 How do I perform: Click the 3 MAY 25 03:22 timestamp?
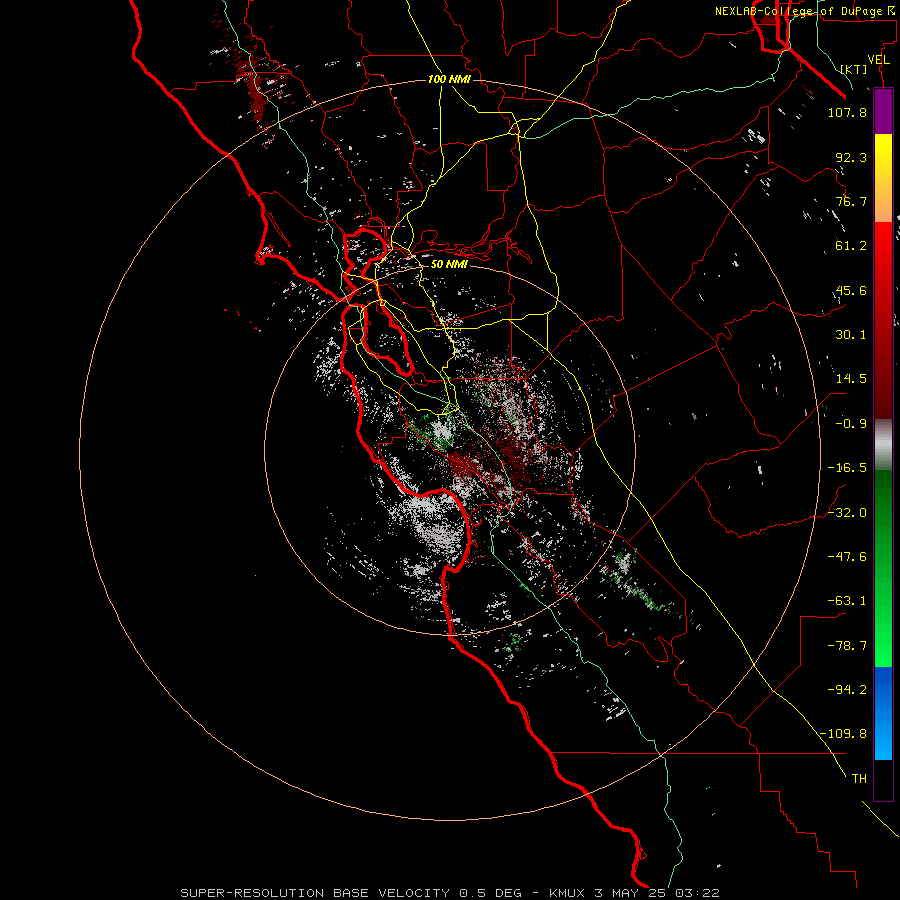[659, 893]
